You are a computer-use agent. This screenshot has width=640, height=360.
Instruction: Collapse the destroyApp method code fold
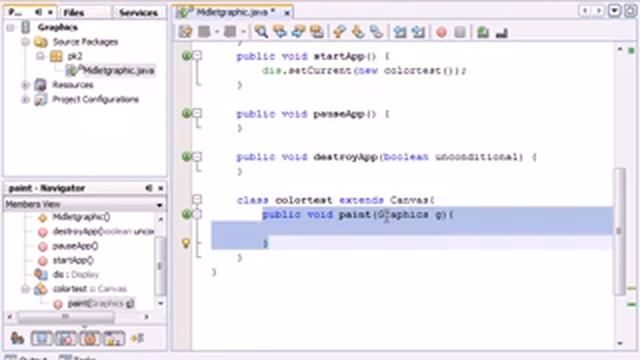point(198,156)
